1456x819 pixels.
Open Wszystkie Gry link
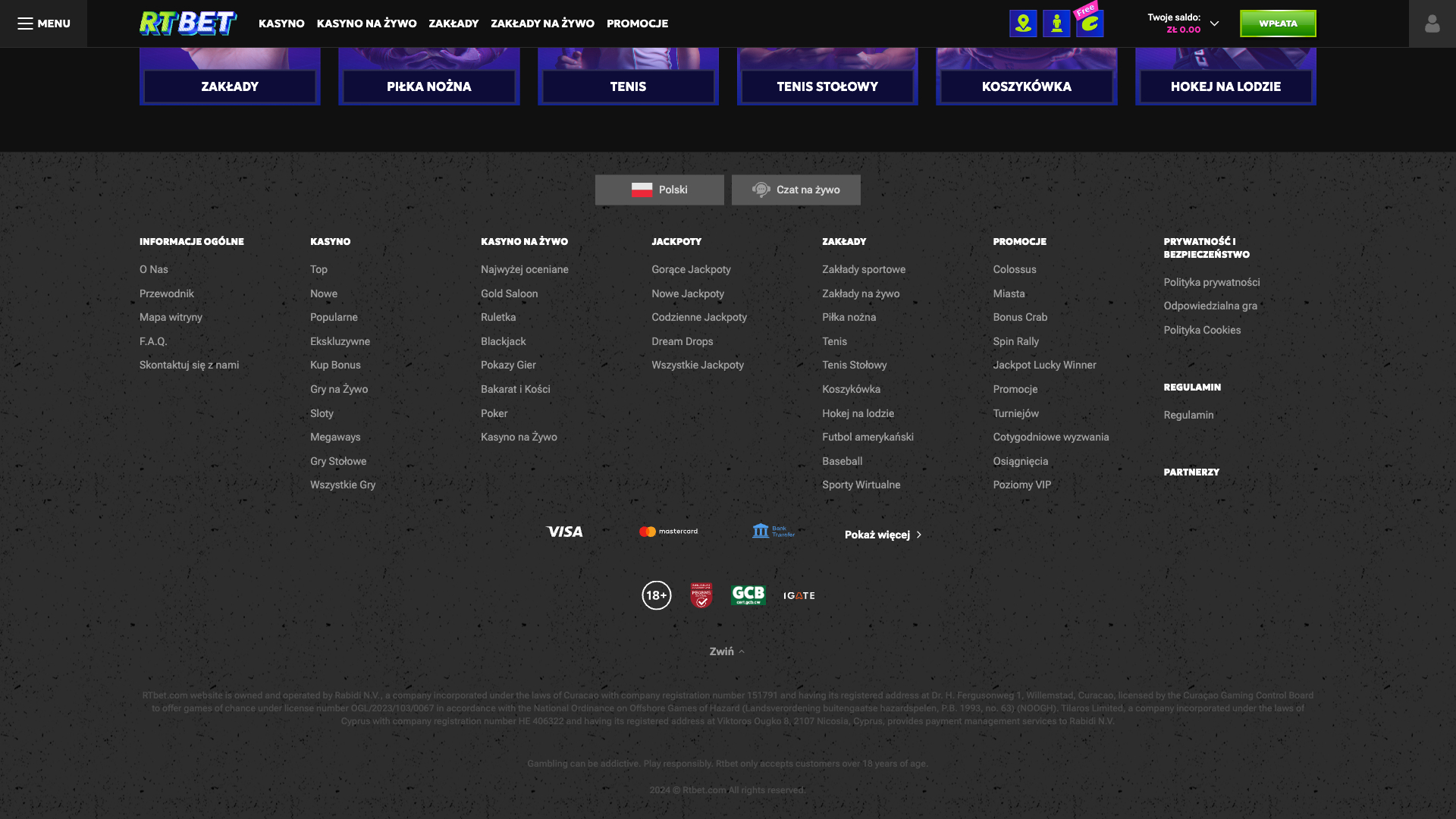343,485
